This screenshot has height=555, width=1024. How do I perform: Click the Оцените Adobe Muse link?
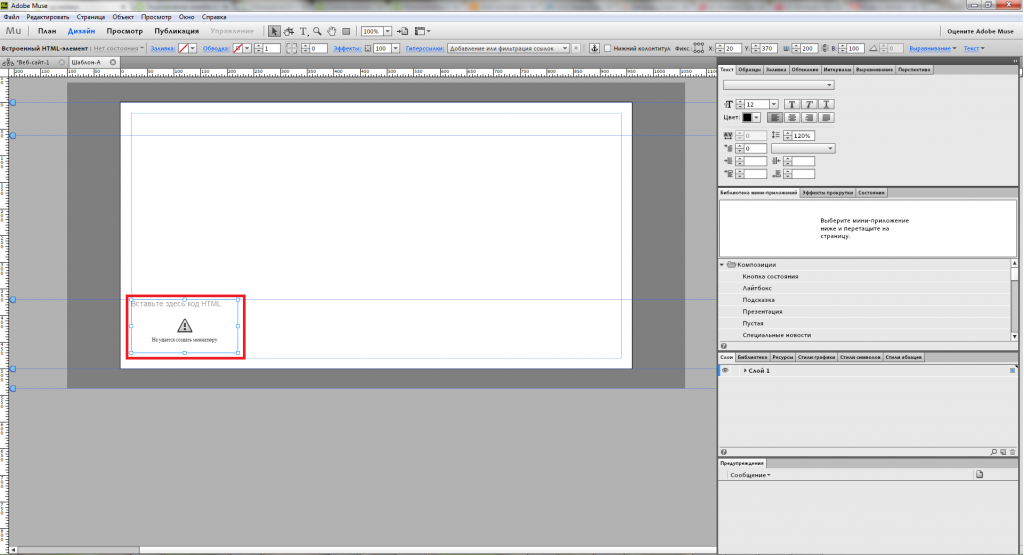(979, 31)
